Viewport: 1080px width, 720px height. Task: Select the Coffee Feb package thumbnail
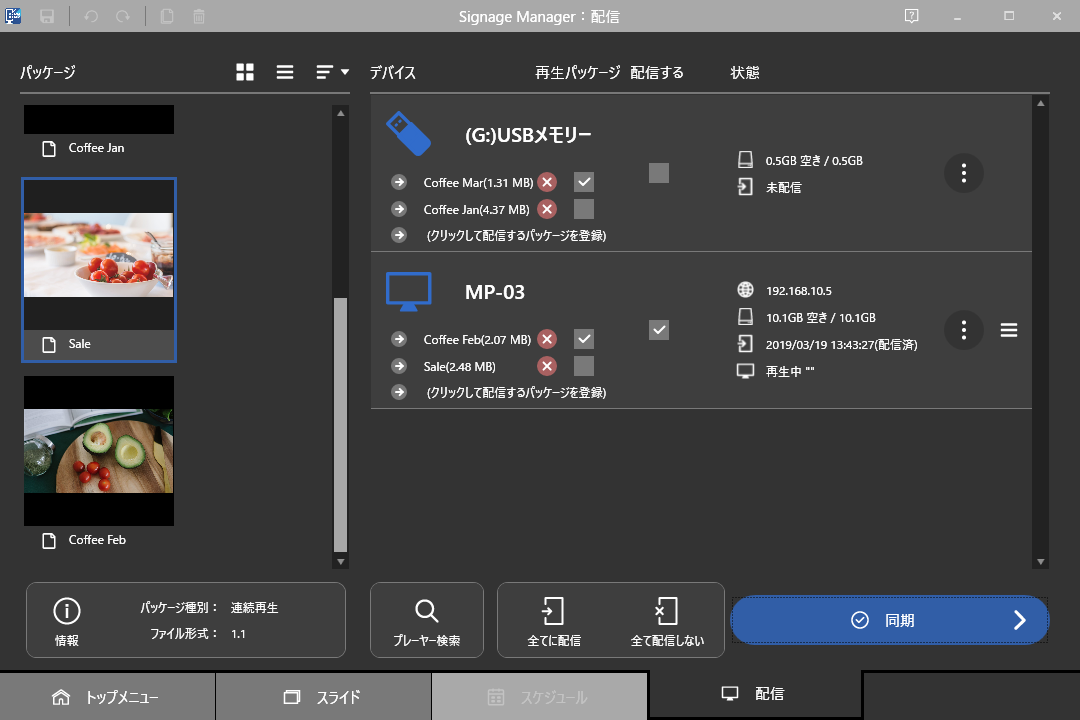click(x=99, y=450)
